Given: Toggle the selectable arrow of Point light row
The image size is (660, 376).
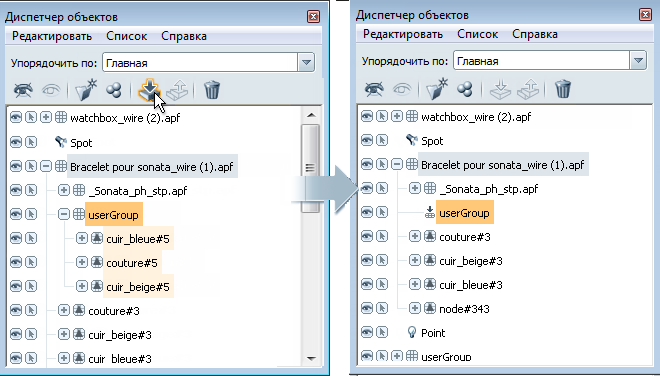Looking at the screenshot, I should click(x=382, y=333).
